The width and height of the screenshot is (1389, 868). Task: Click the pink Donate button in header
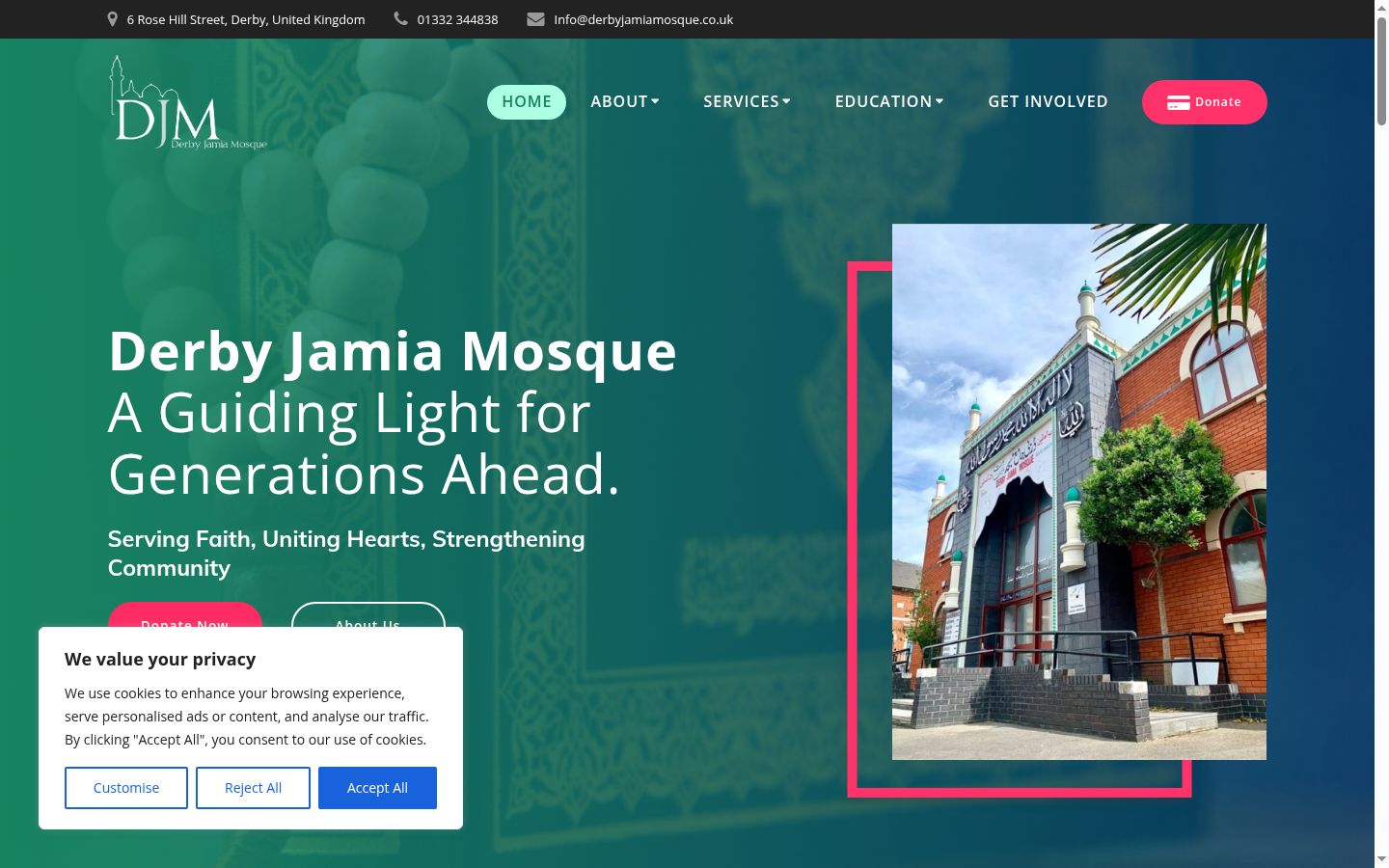1205,102
